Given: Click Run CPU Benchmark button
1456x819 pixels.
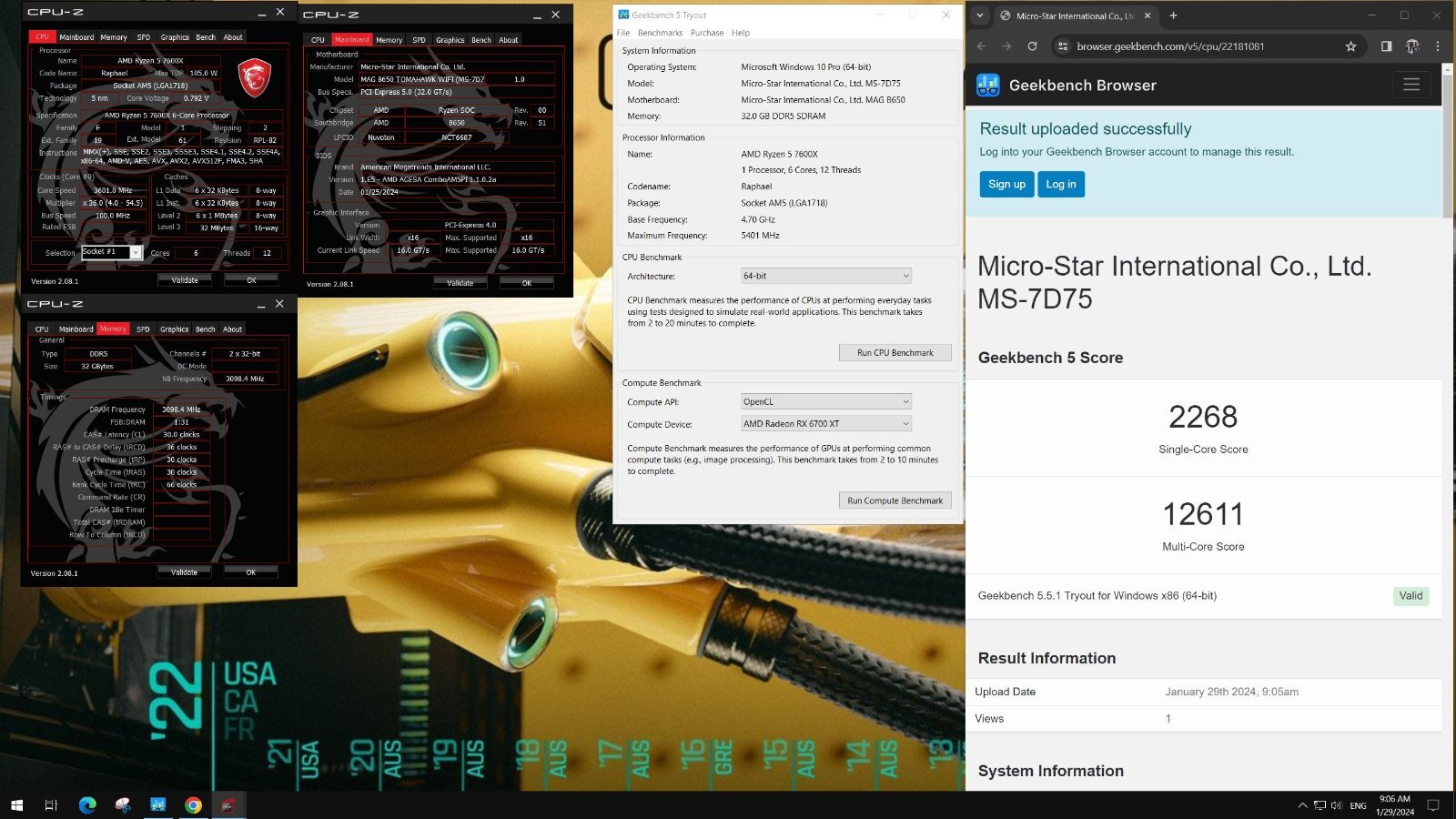Looking at the screenshot, I should (895, 353).
